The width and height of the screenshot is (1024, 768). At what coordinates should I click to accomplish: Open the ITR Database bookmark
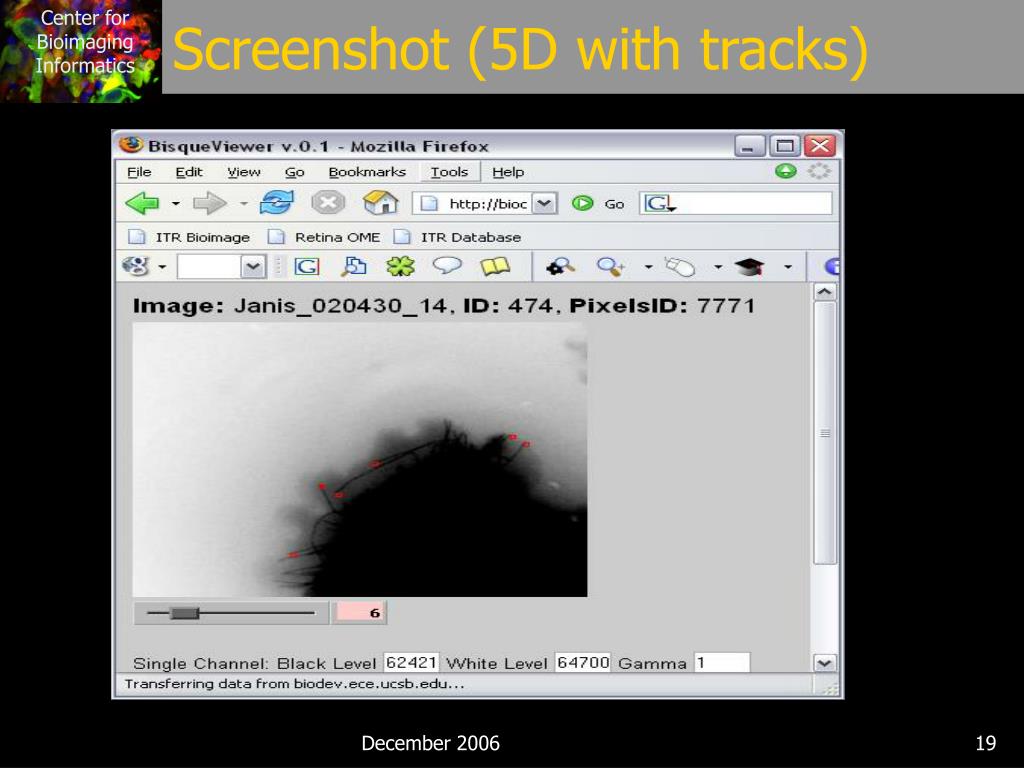click(x=457, y=237)
